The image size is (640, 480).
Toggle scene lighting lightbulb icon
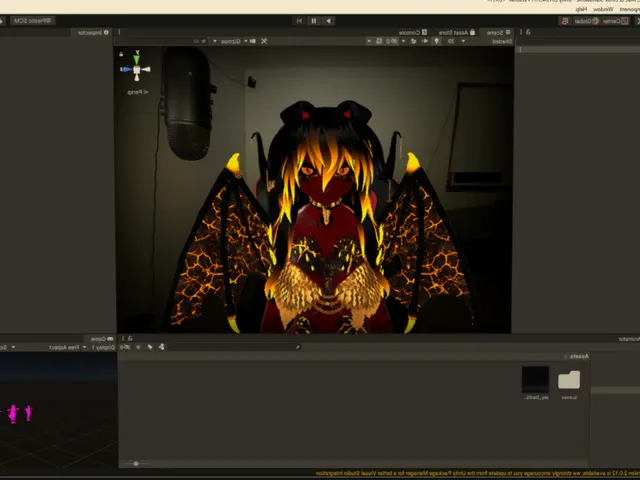click(x=437, y=41)
